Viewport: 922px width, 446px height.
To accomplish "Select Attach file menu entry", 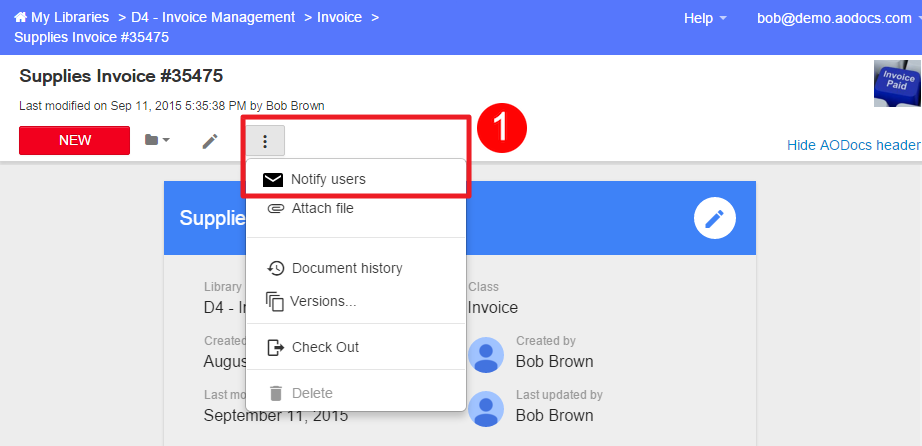I will (x=356, y=208).
